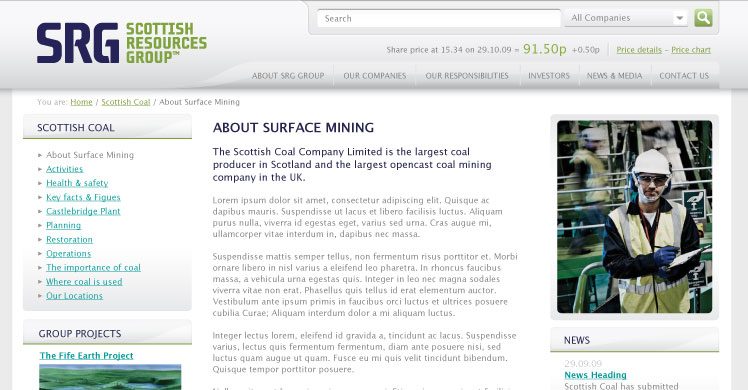Open the Operations sidebar link
Viewport: 748px width, 390px height.
(x=68, y=254)
